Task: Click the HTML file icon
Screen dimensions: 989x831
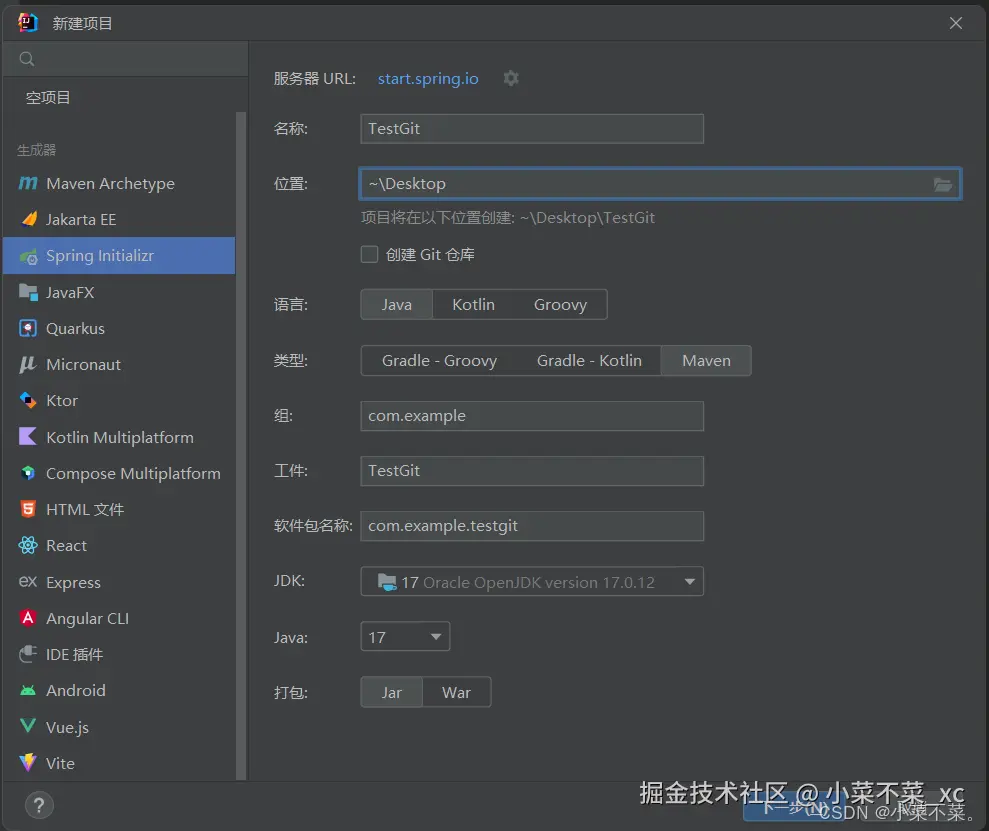Action: coord(28,509)
